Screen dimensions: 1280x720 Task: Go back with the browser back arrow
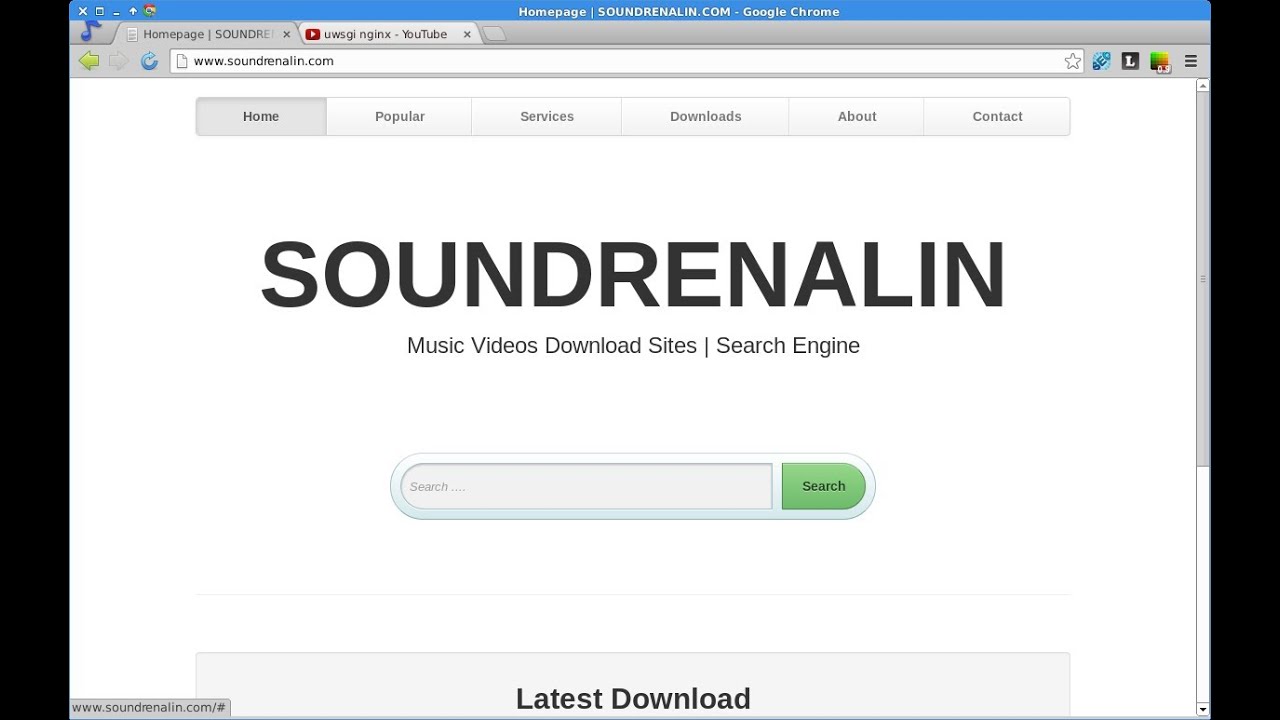pos(88,61)
